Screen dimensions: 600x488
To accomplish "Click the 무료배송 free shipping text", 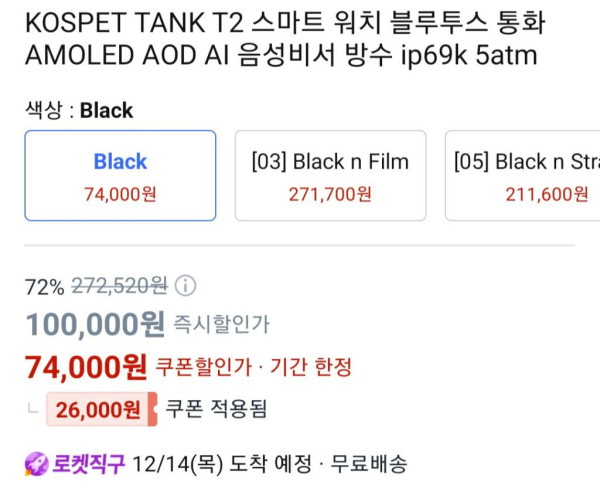I will (369, 463).
